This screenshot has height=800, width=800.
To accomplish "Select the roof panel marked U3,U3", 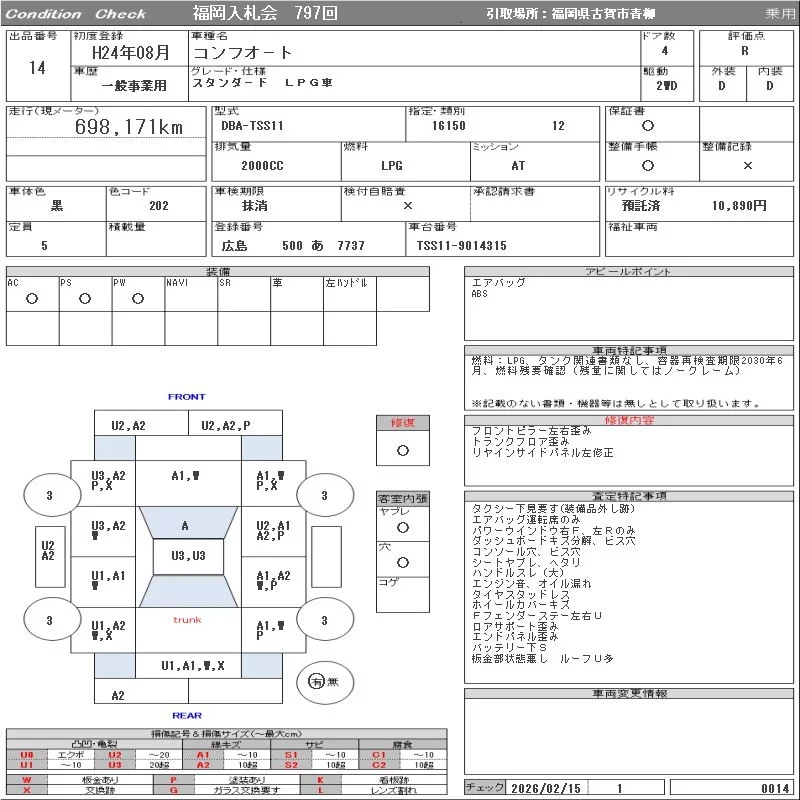I will (x=188, y=556).
